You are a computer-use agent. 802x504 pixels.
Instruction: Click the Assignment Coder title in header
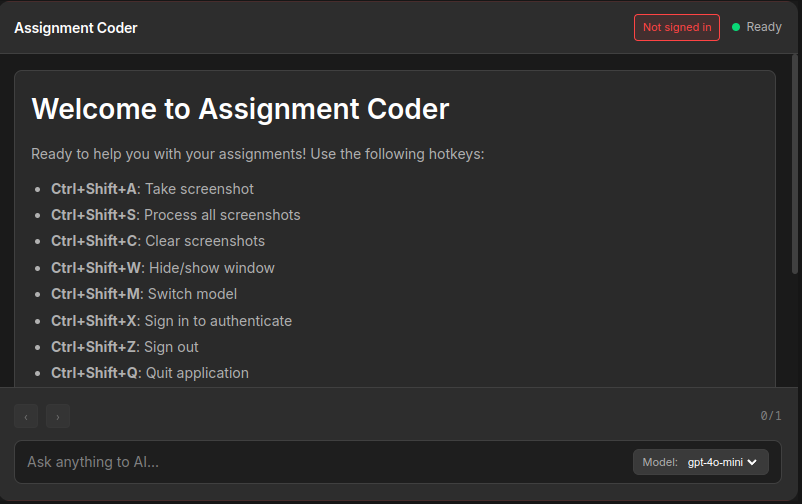76,28
